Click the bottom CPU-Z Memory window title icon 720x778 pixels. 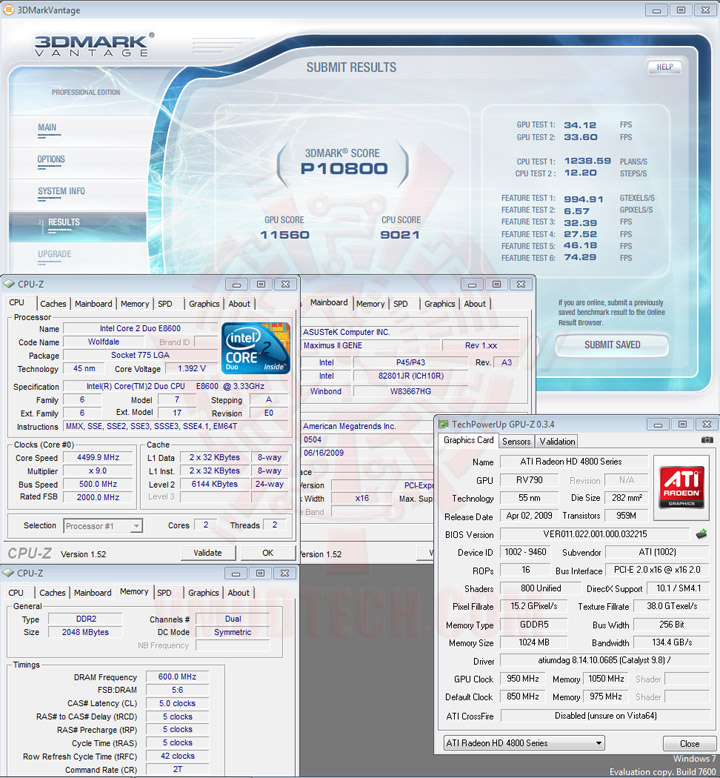(8, 573)
